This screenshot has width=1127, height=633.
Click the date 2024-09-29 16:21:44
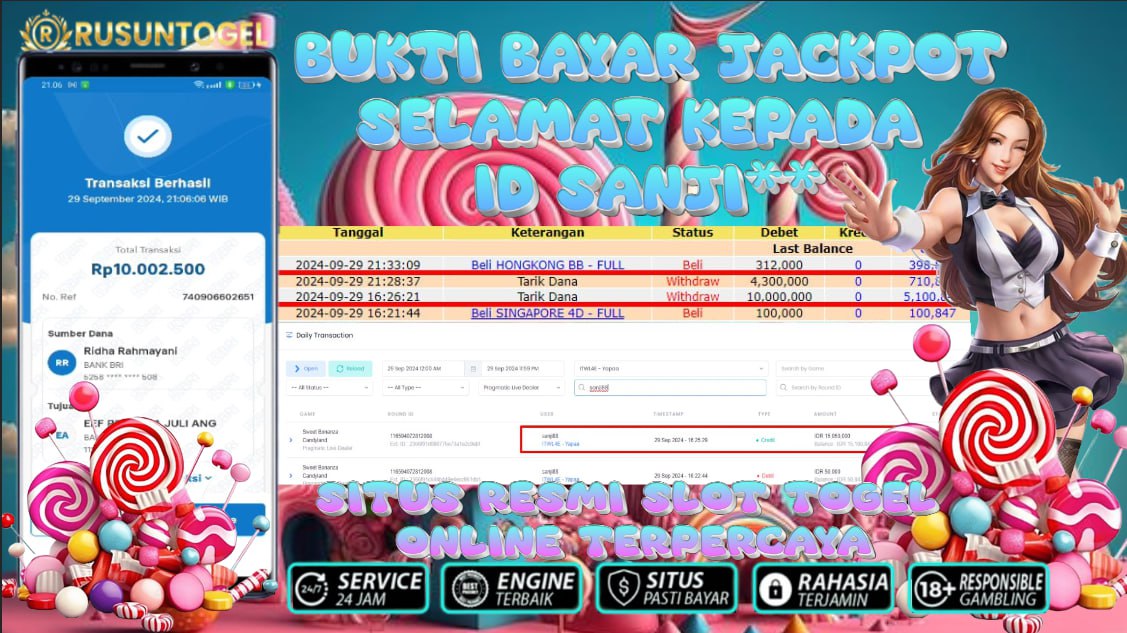(358, 313)
